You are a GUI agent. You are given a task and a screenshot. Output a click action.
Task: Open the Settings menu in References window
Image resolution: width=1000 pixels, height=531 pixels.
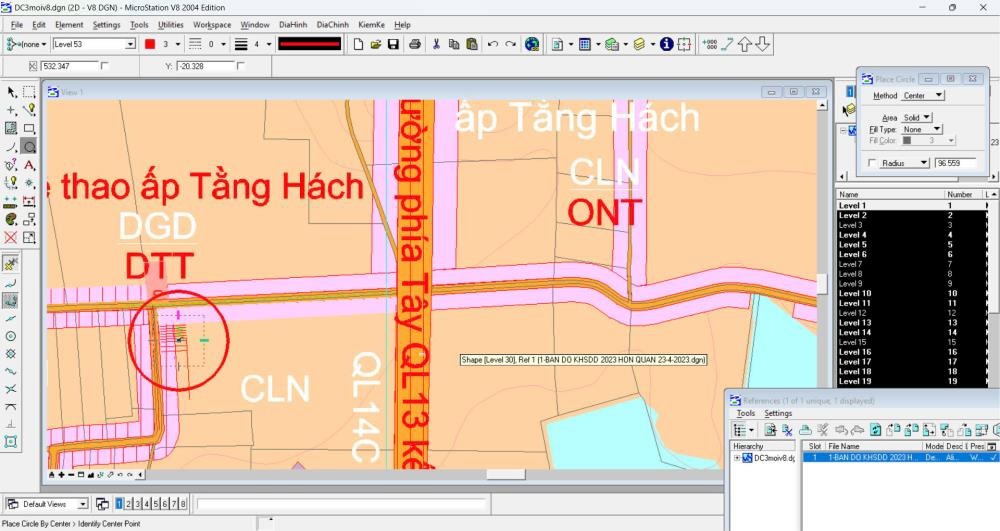coord(778,413)
